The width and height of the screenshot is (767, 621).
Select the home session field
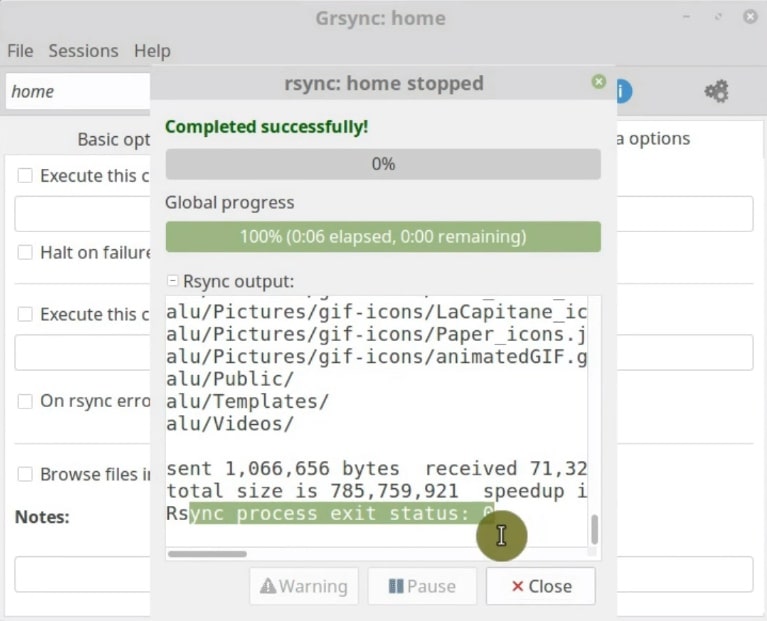[78, 91]
